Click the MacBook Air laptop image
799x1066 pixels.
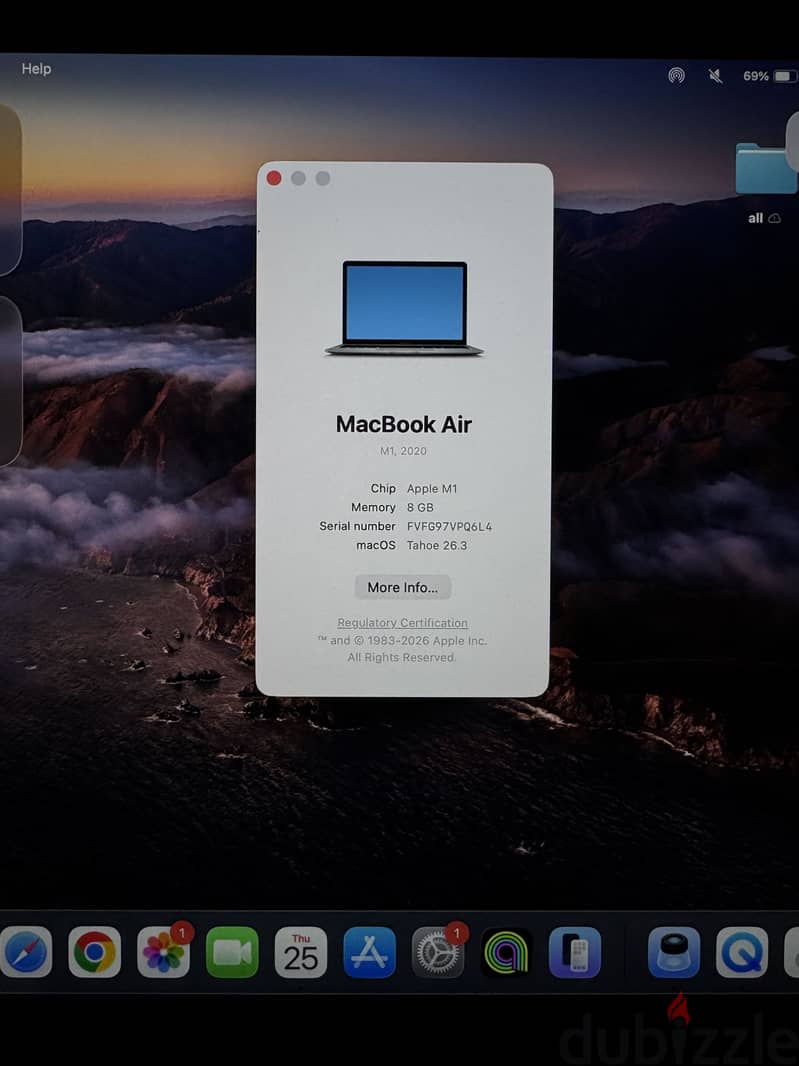point(404,308)
